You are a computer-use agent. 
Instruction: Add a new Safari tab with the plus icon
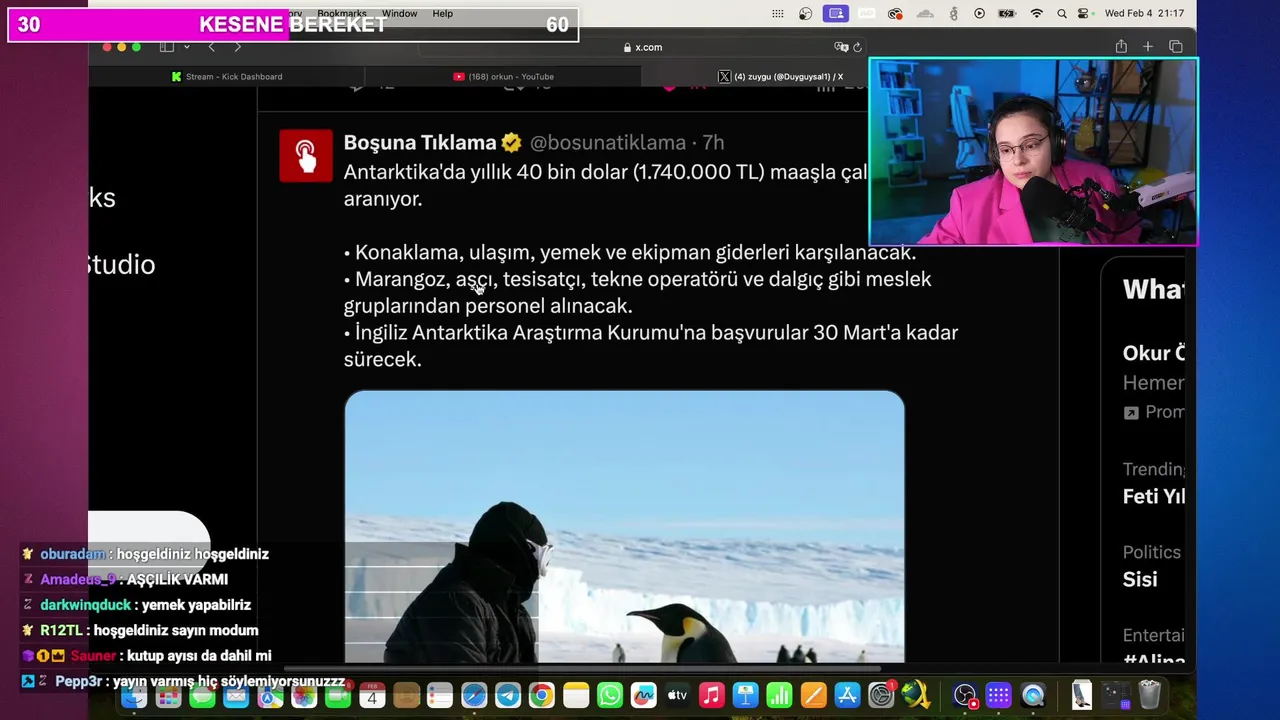coord(1148,47)
